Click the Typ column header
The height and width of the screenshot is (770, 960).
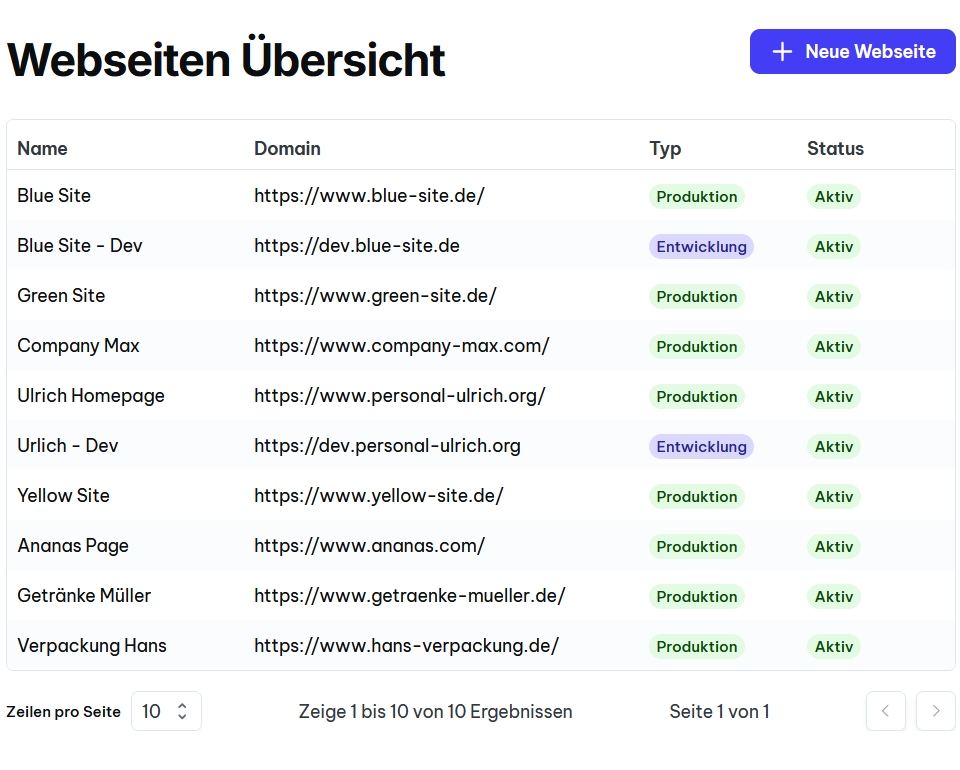(x=664, y=148)
